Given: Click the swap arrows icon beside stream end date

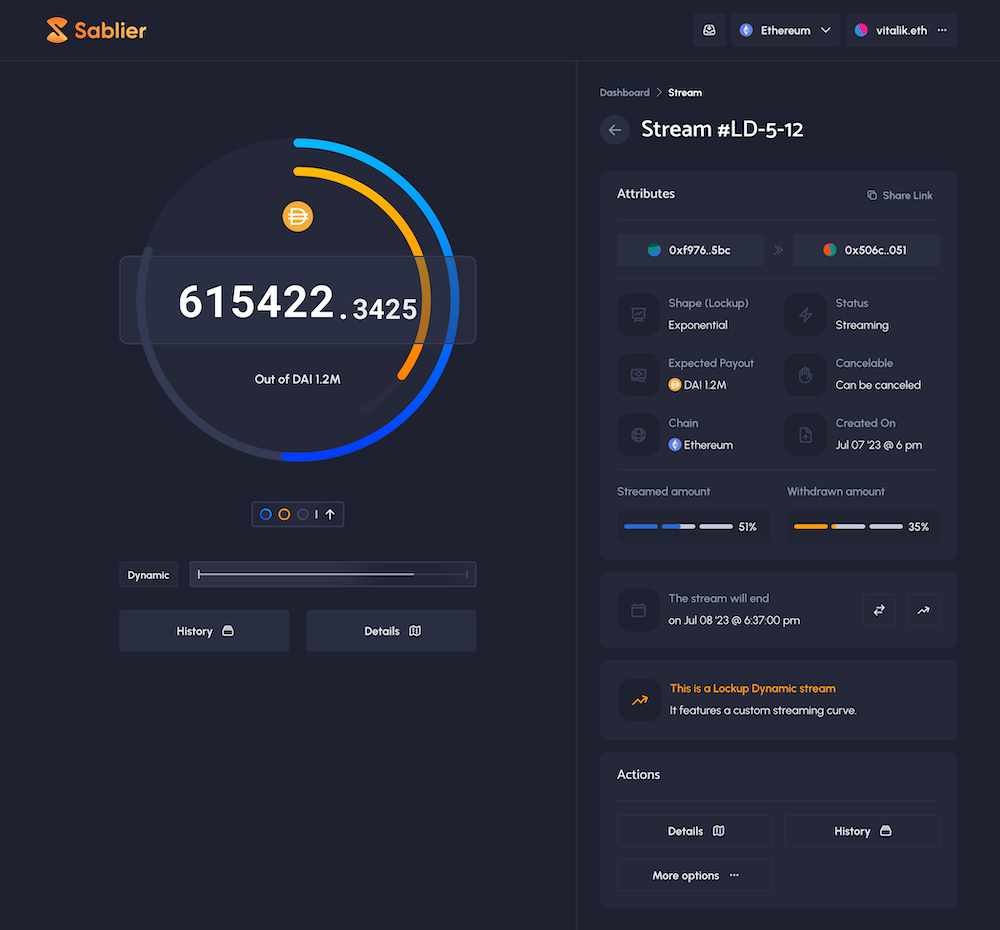Looking at the screenshot, I should click(x=879, y=610).
